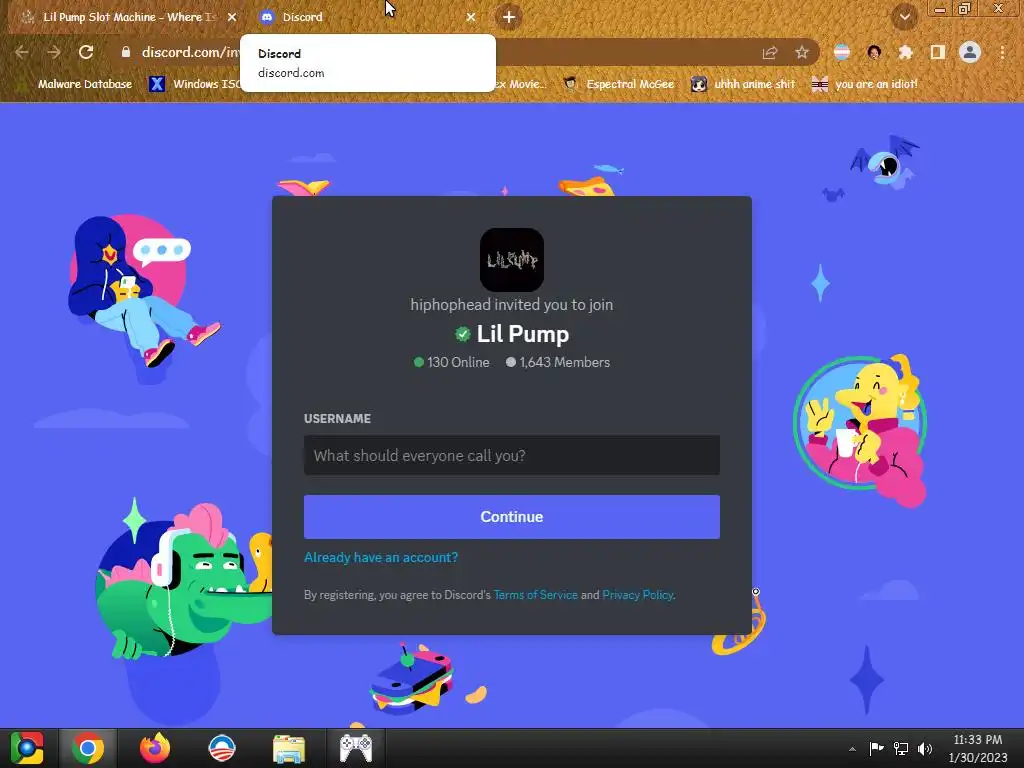This screenshot has height=768, width=1024.
Task: Open the Espectral McGee bookmark
Action: click(x=618, y=84)
